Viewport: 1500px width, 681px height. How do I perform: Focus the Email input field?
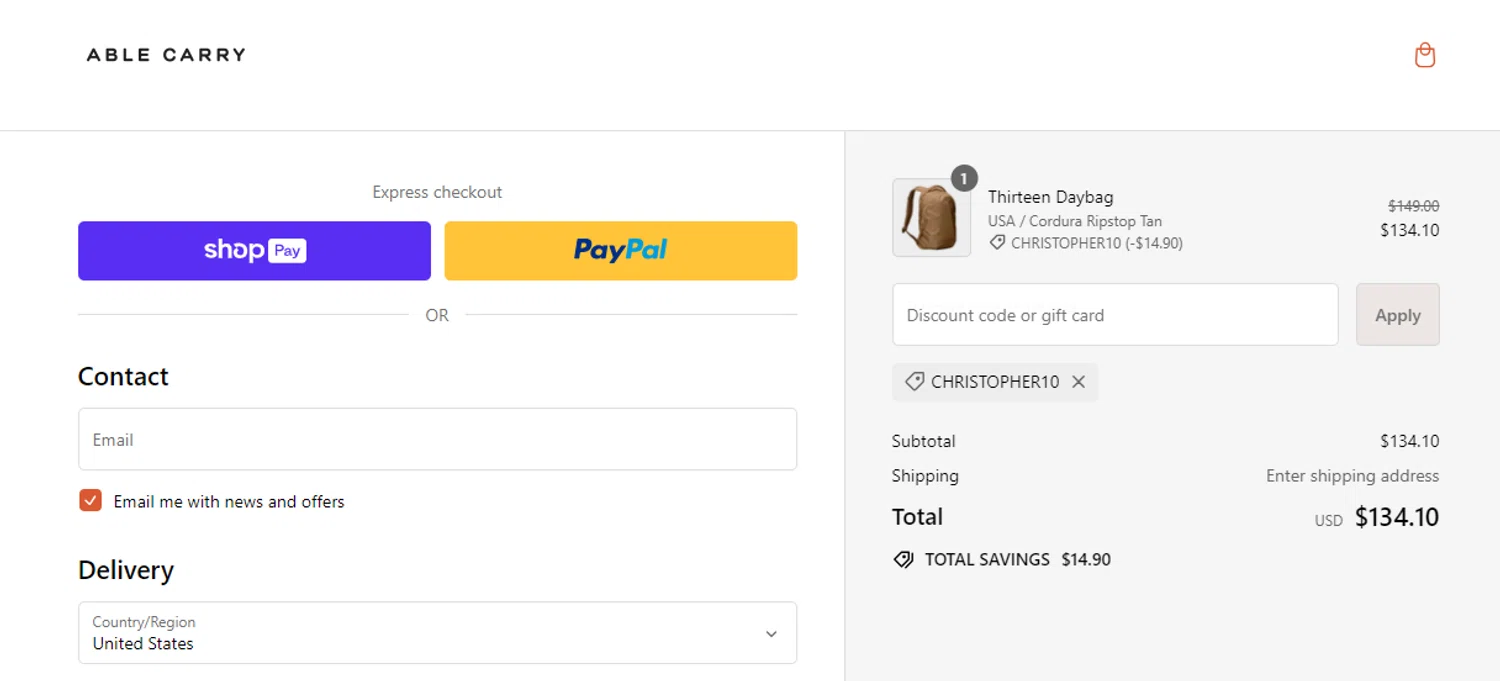[438, 439]
